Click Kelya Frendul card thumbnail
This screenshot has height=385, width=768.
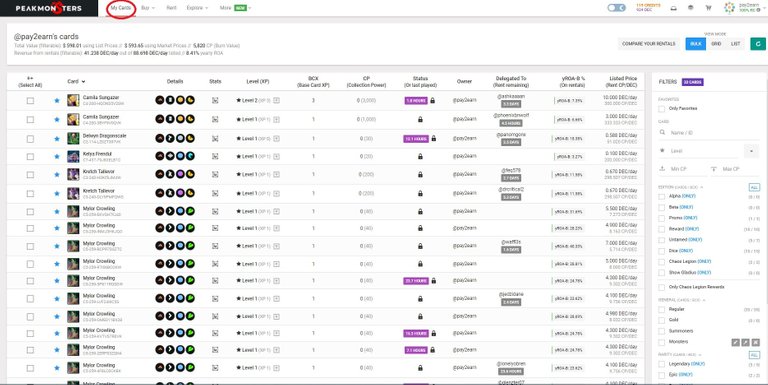(73, 157)
